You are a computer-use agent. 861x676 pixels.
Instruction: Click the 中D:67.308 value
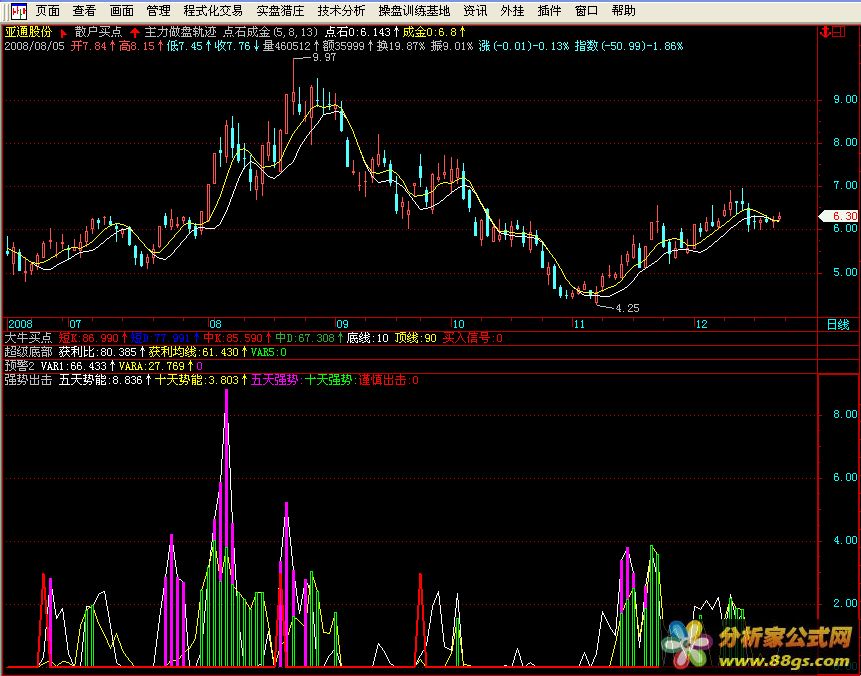[305, 338]
